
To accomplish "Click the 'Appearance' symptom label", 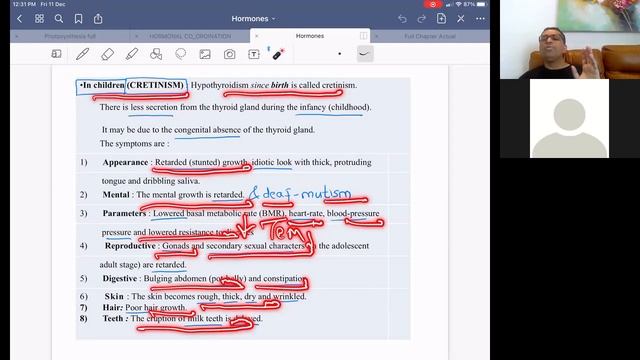I will pos(125,162).
